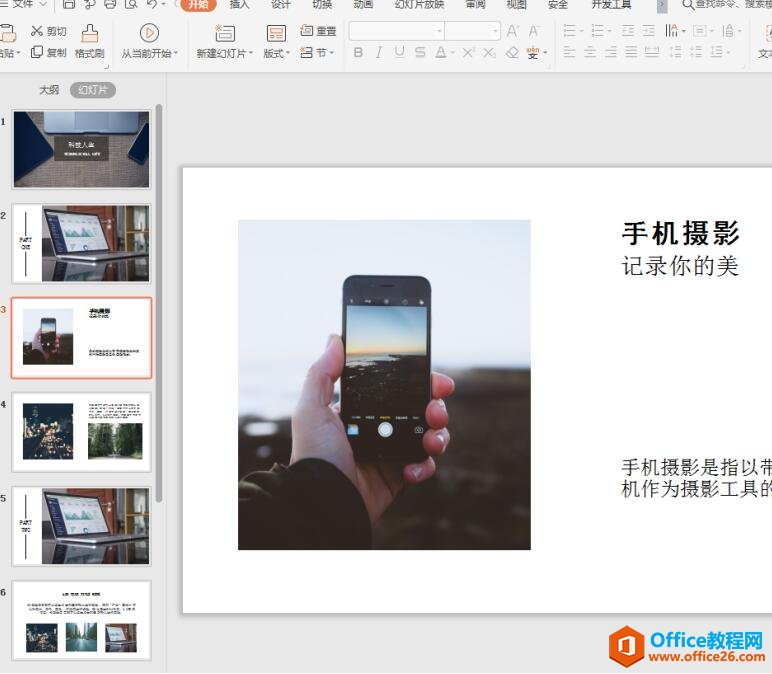Image resolution: width=772 pixels, height=674 pixels.
Task: Click the Save icon in quick access bar
Action: point(68,4)
